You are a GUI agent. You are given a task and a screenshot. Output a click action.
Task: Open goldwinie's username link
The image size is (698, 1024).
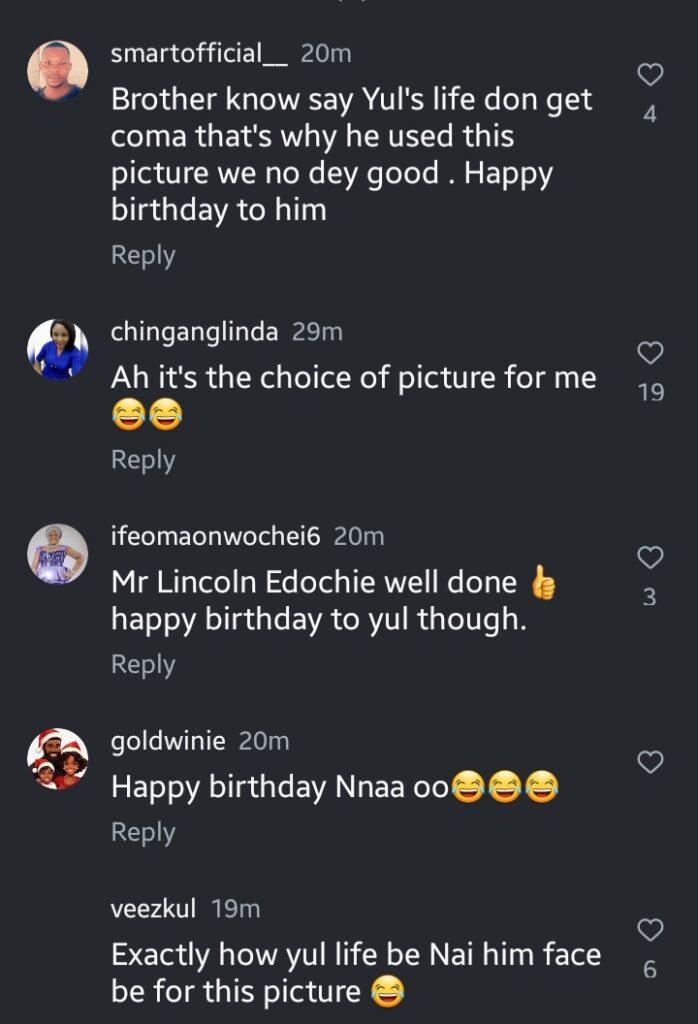tap(168, 741)
